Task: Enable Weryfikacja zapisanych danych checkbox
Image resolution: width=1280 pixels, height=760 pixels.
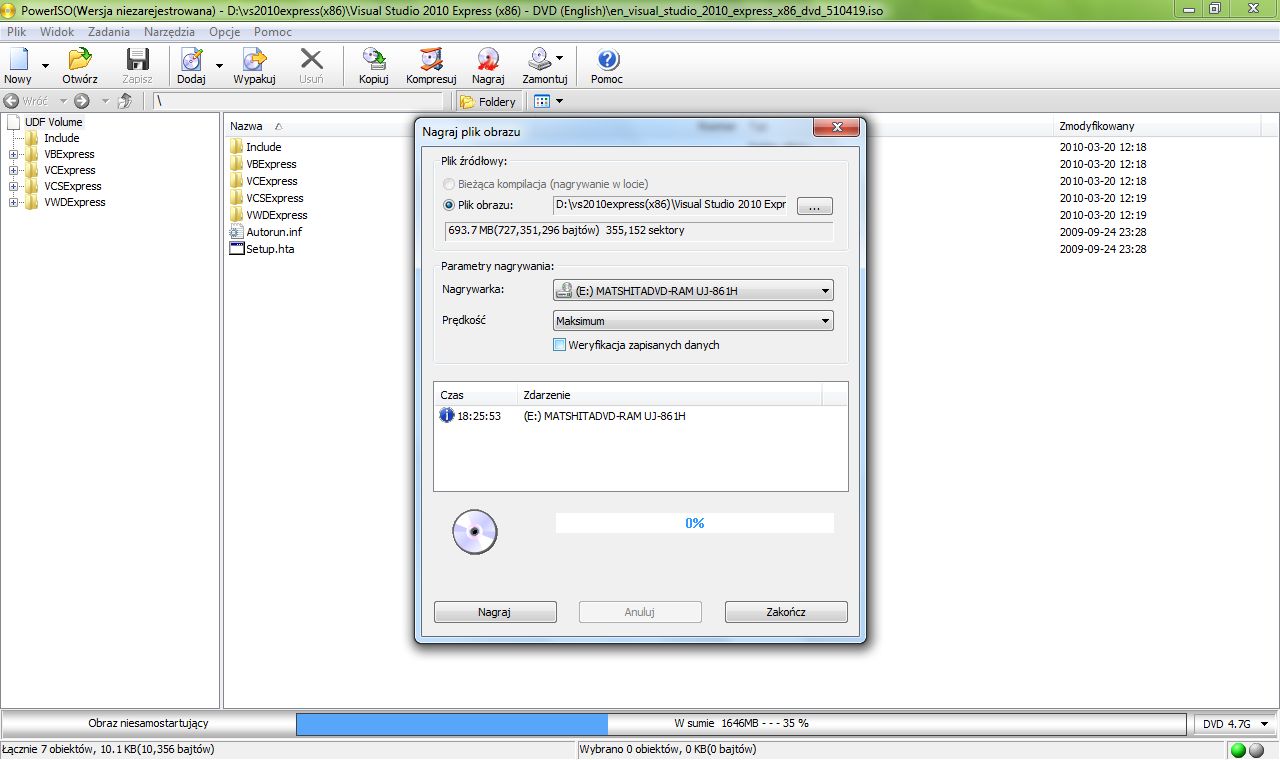Action: tap(560, 345)
